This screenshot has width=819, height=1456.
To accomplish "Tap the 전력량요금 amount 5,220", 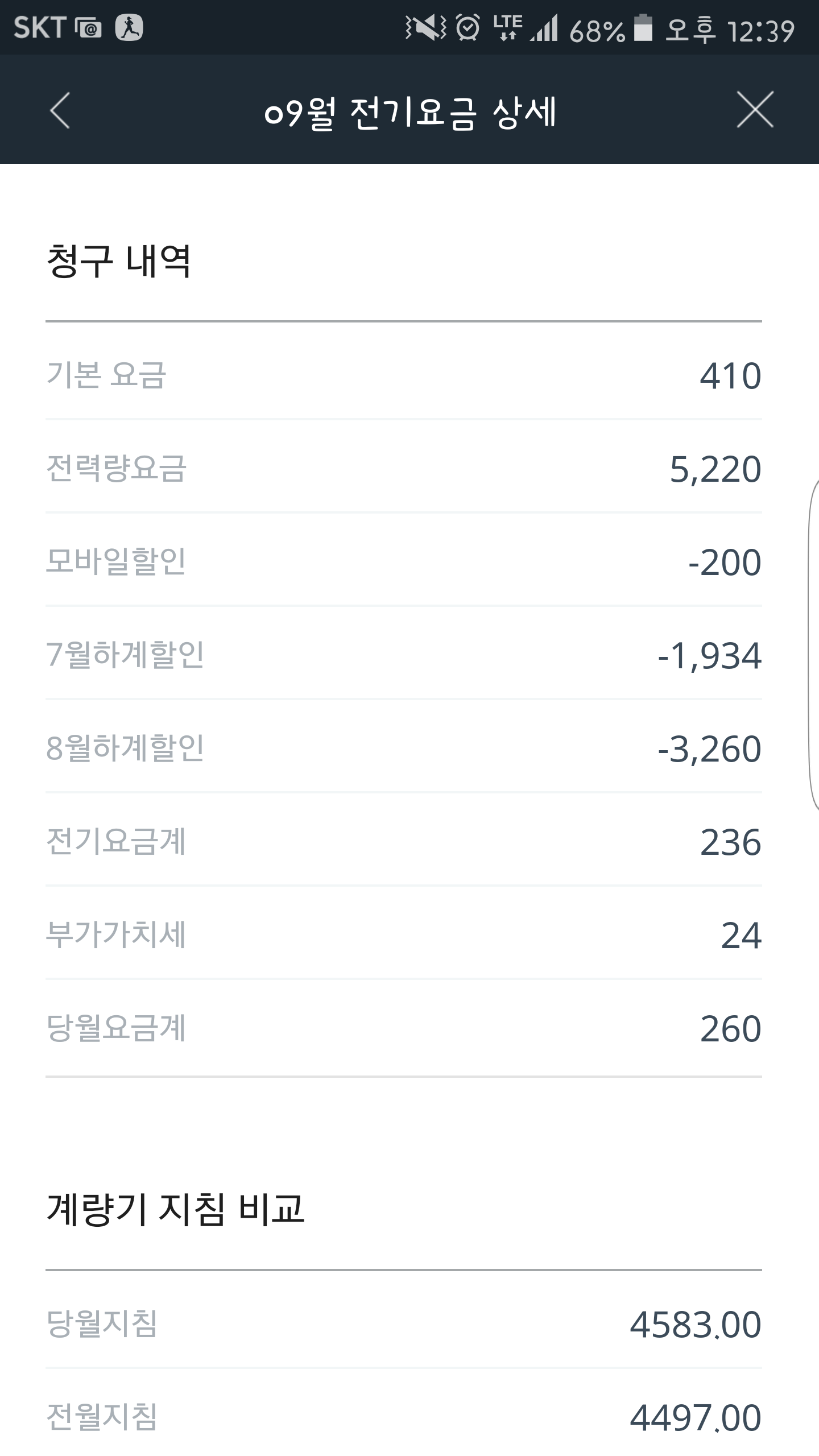I will pyautogui.click(x=715, y=469).
